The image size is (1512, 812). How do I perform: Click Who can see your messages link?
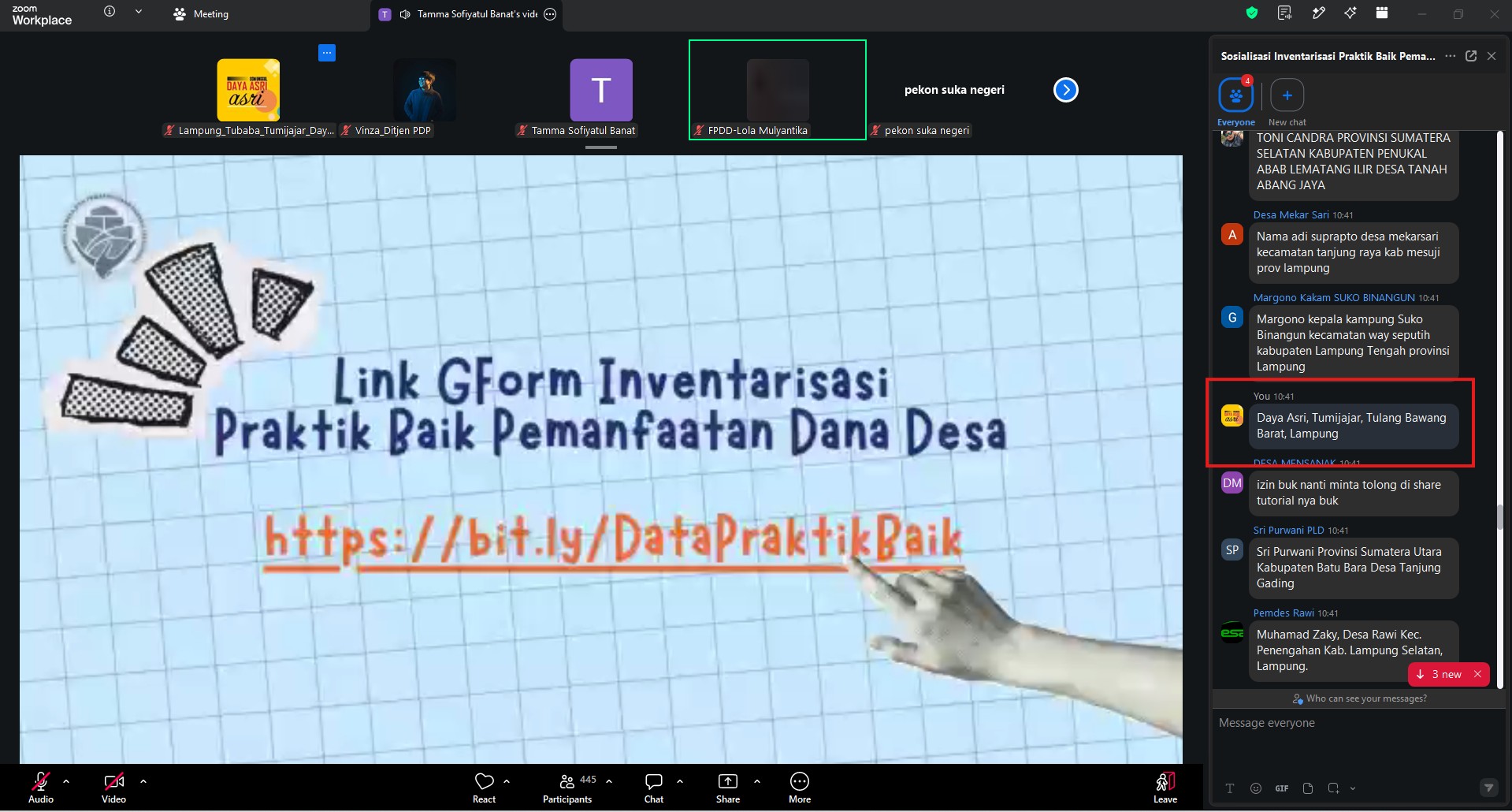[x=1359, y=698]
